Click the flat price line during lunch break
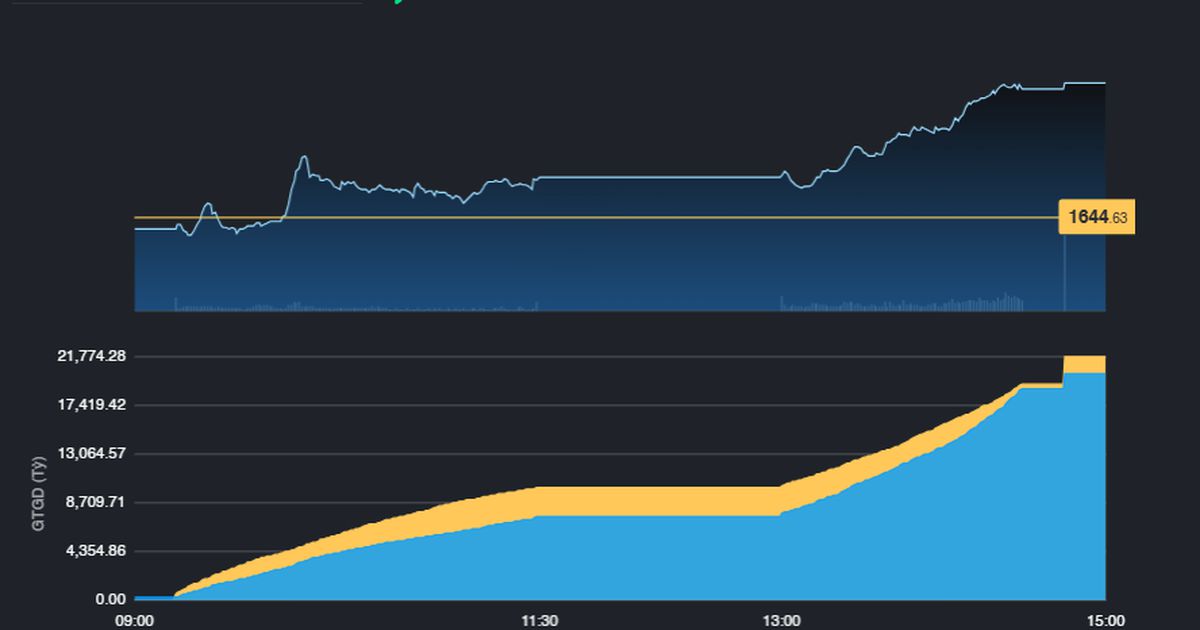1200x630 pixels. [x=660, y=177]
